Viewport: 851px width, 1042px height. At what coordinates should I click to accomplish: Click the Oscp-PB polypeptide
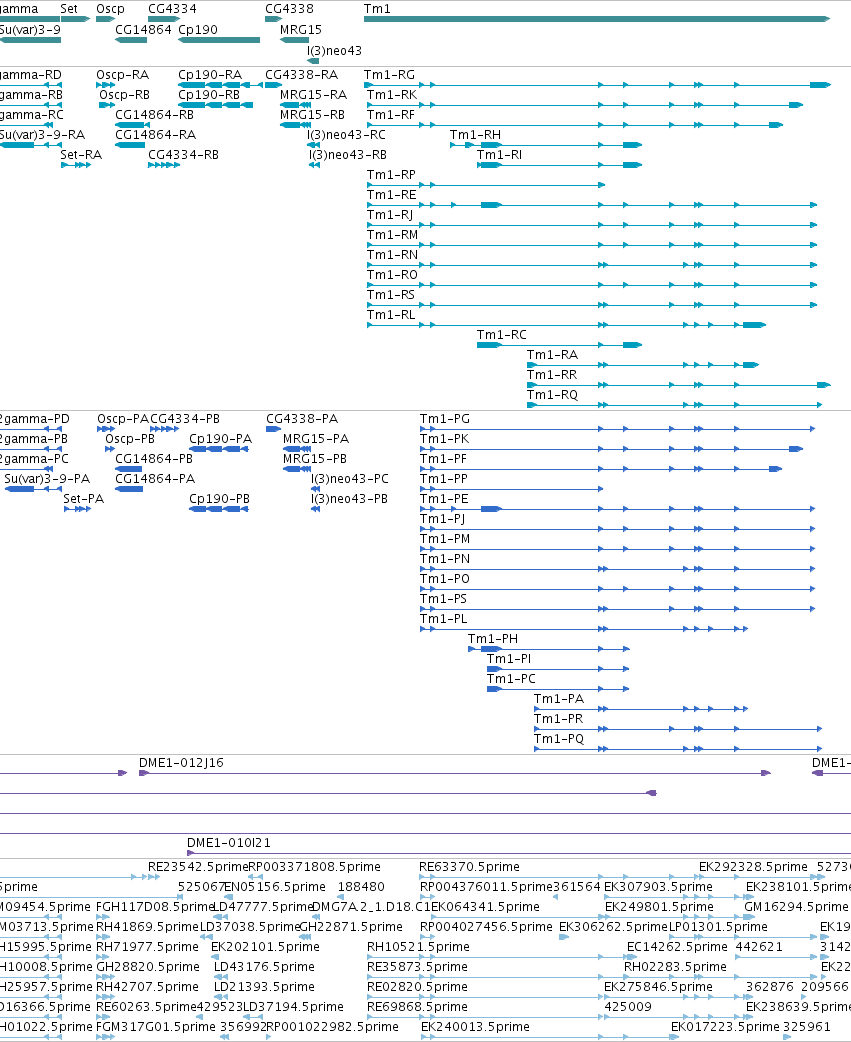(x=110, y=449)
